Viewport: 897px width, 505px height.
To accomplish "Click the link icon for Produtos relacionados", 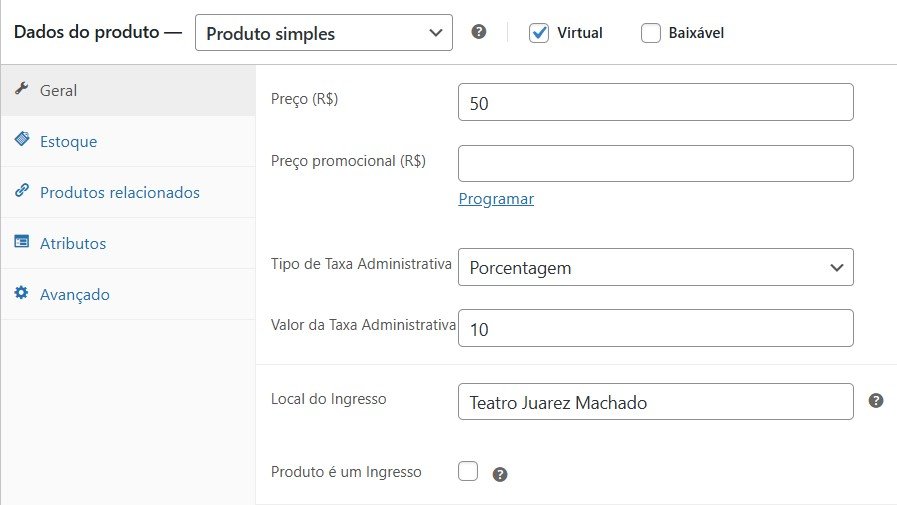I will pyautogui.click(x=21, y=192).
